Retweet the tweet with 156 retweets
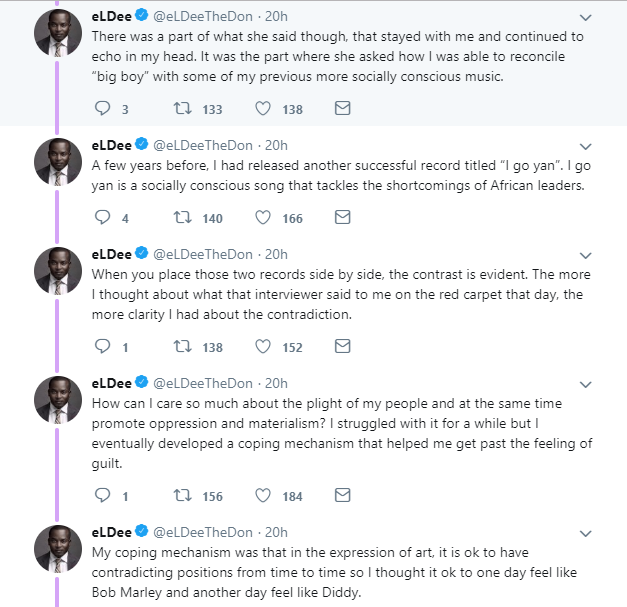 pyautogui.click(x=183, y=495)
